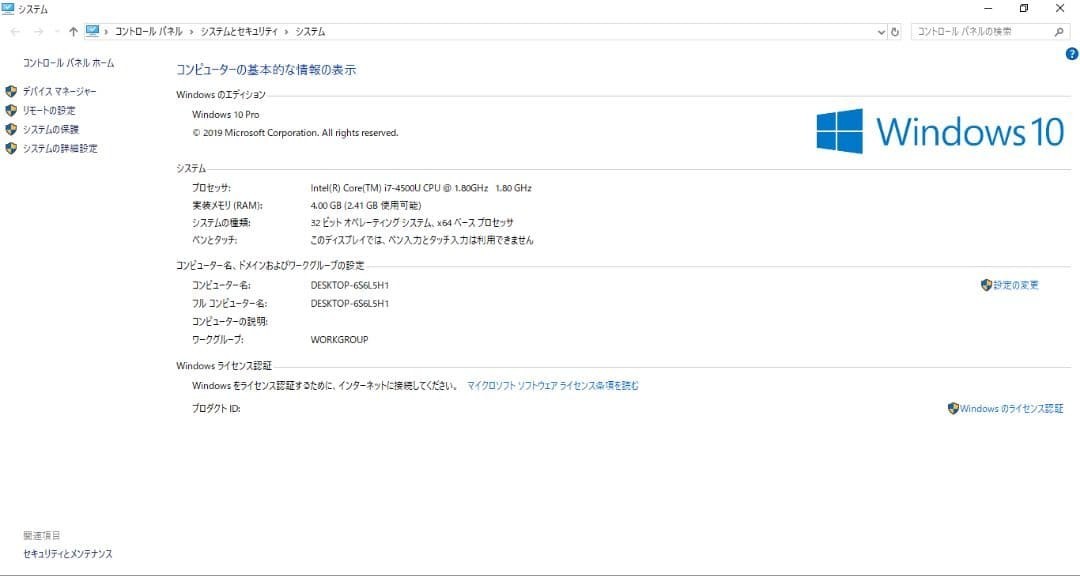
Task: Open デバイス マネージャー link
Action: pyautogui.click(x=59, y=91)
